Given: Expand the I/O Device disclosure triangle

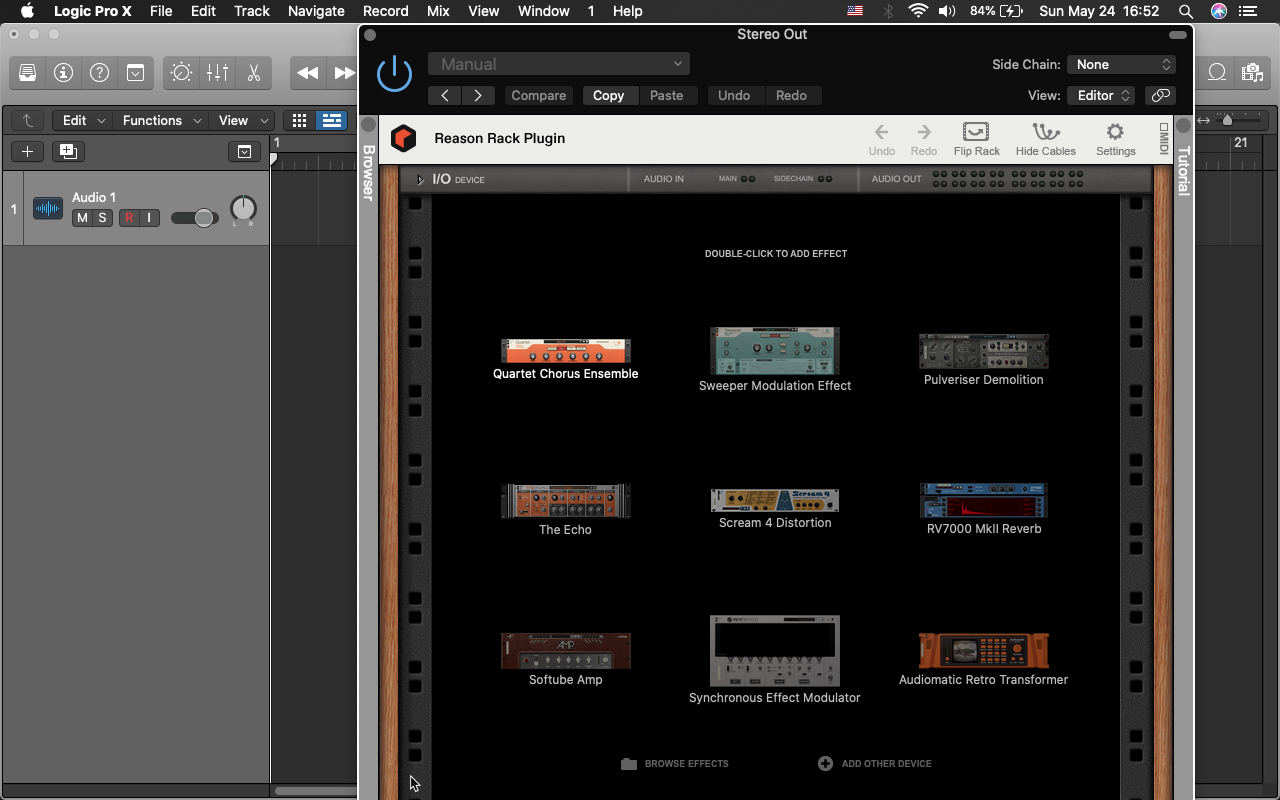Looking at the screenshot, I should click(420, 180).
